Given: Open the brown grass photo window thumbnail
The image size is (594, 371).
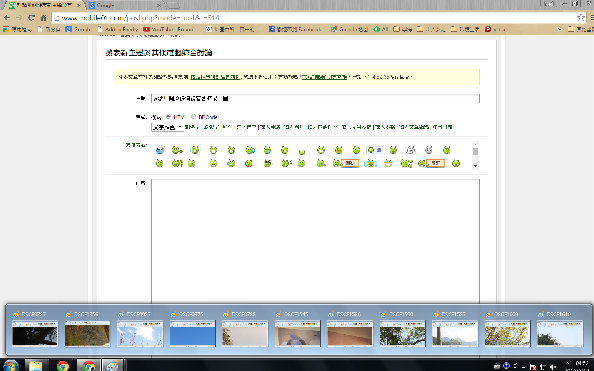Looking at the screenshot, I should pyautogui.click(x=88, y=333).
